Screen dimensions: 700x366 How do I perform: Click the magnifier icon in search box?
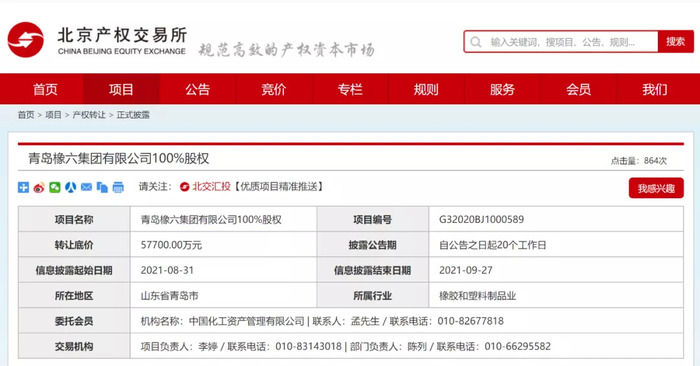tap(476, 42)
